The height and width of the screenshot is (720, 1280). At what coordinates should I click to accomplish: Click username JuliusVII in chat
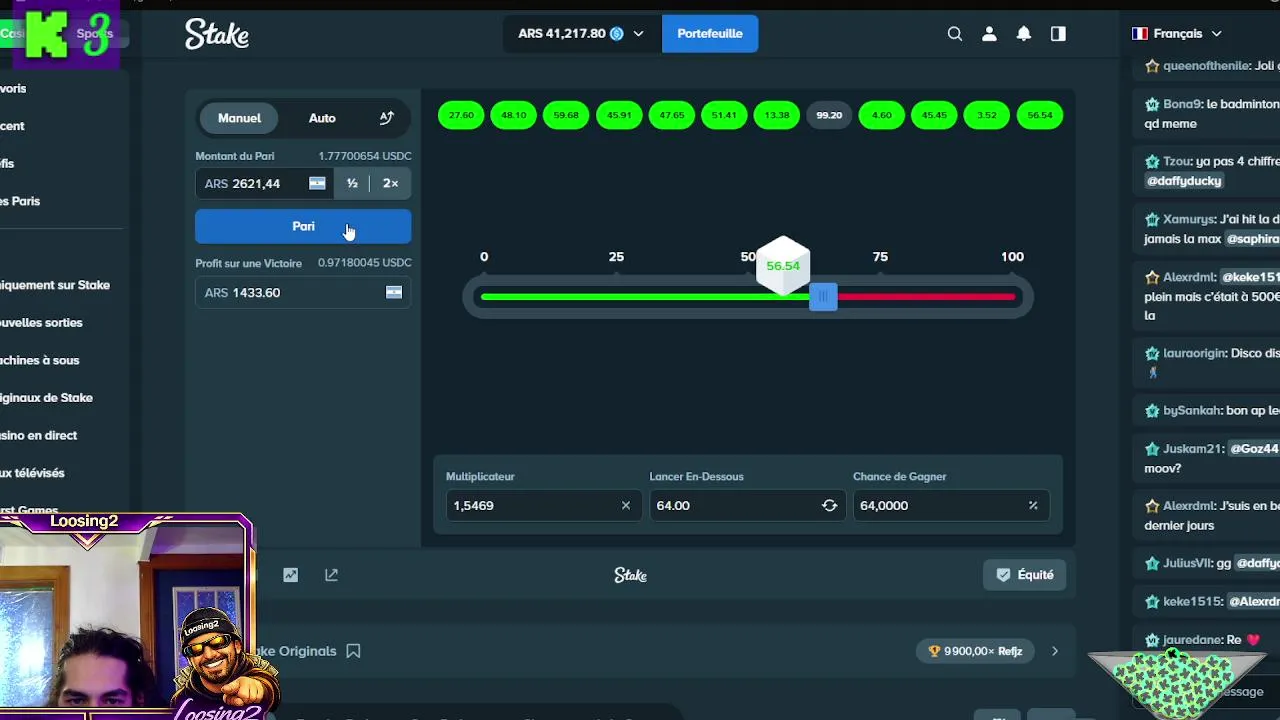pyautogui.click(x=1187, y=564)
